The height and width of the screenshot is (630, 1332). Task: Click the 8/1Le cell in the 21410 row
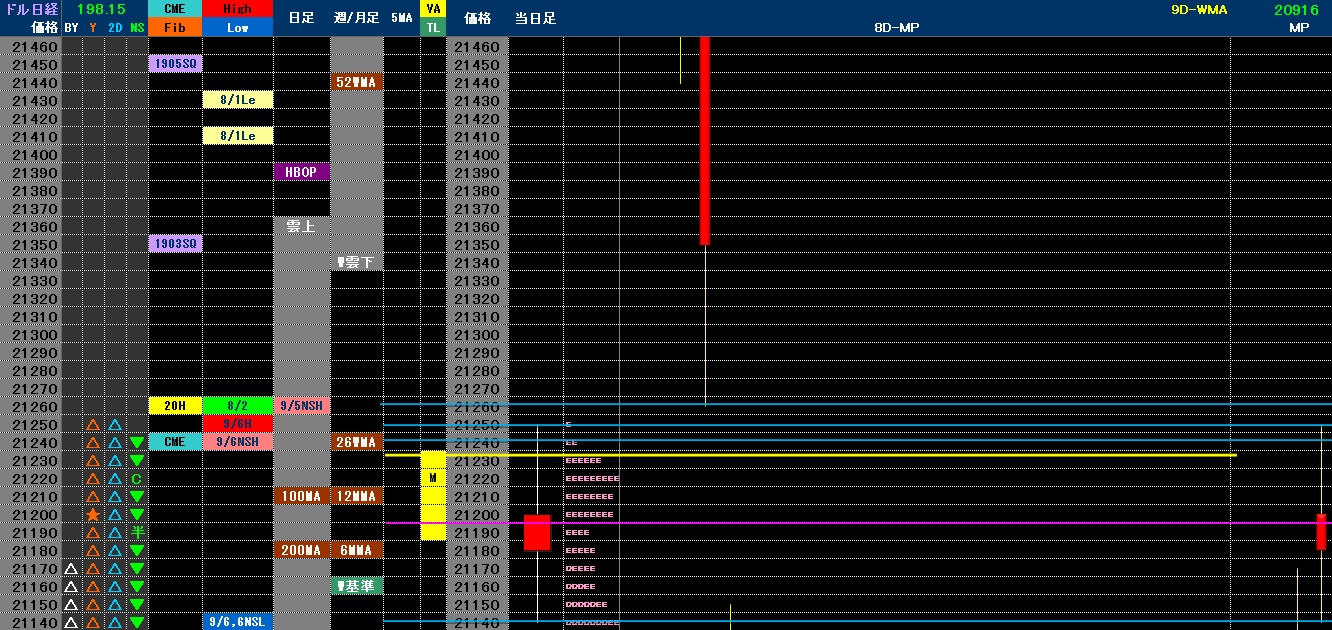237,136
